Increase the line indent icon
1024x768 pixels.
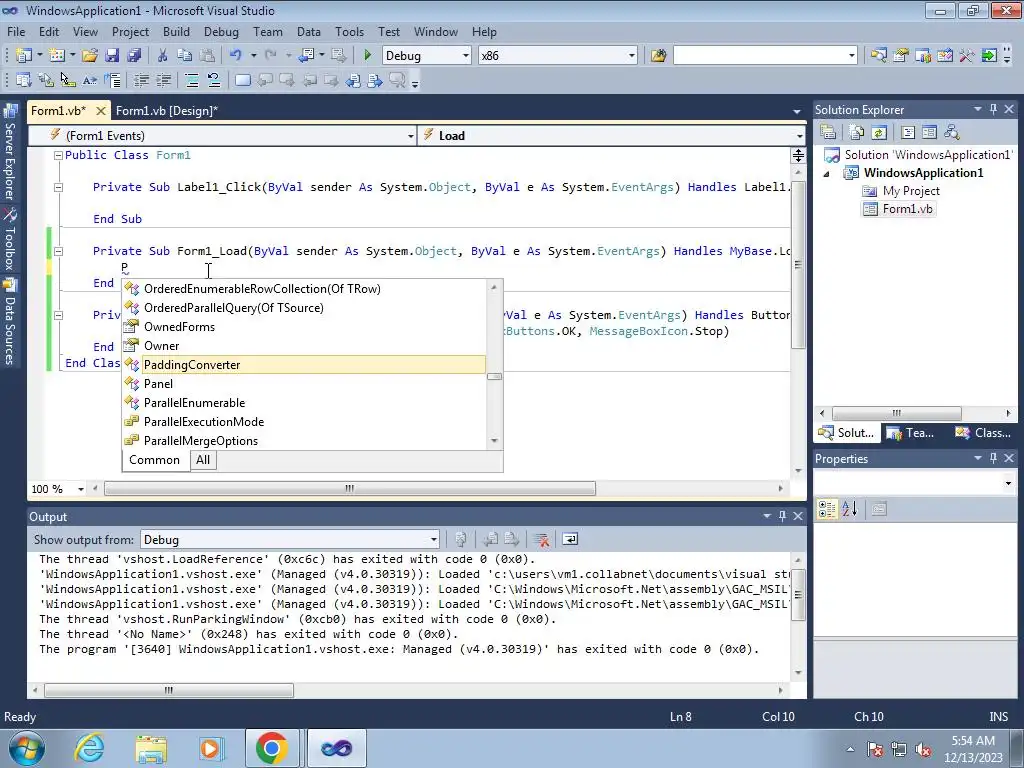coord(163,80)
